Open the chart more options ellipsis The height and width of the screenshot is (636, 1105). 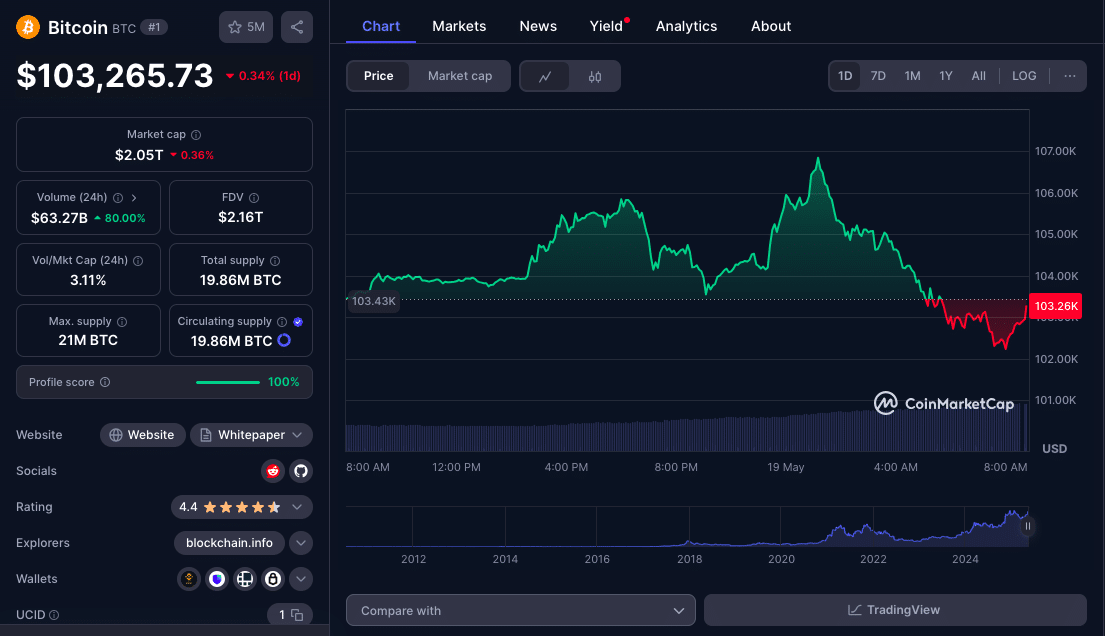point(1070,75)
